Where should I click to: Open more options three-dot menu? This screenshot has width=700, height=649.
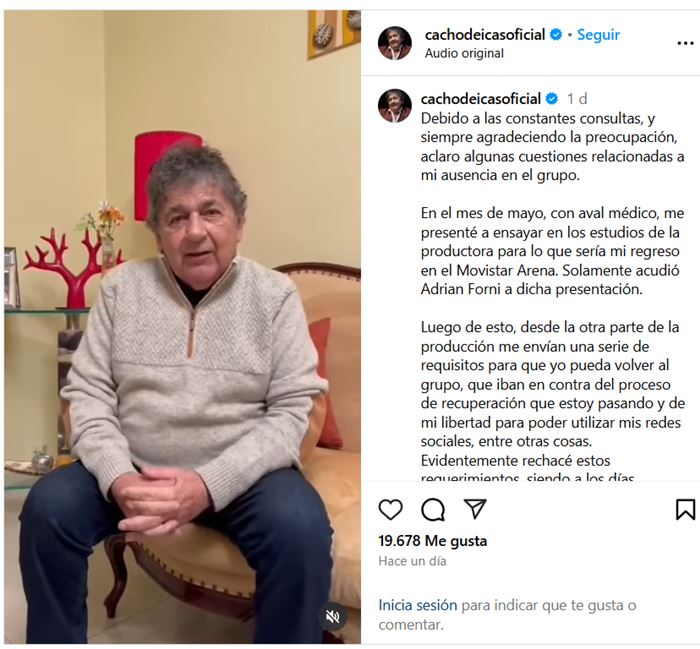pyautogui.click(x=685, y=43)
